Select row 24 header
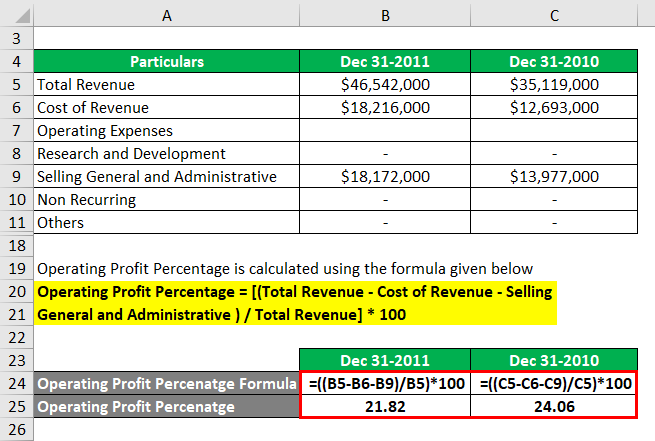655x441 pixels. pos(17,383)
